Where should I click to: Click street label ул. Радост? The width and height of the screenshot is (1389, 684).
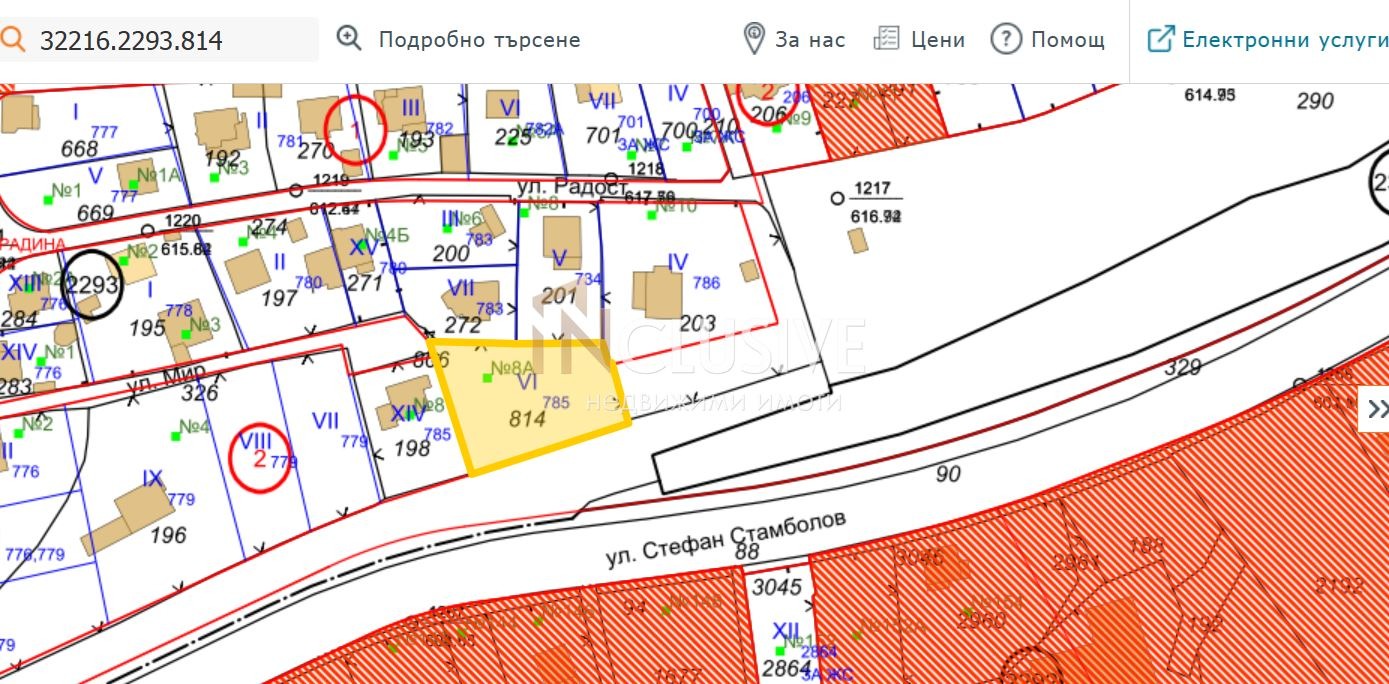coord(572,187)
